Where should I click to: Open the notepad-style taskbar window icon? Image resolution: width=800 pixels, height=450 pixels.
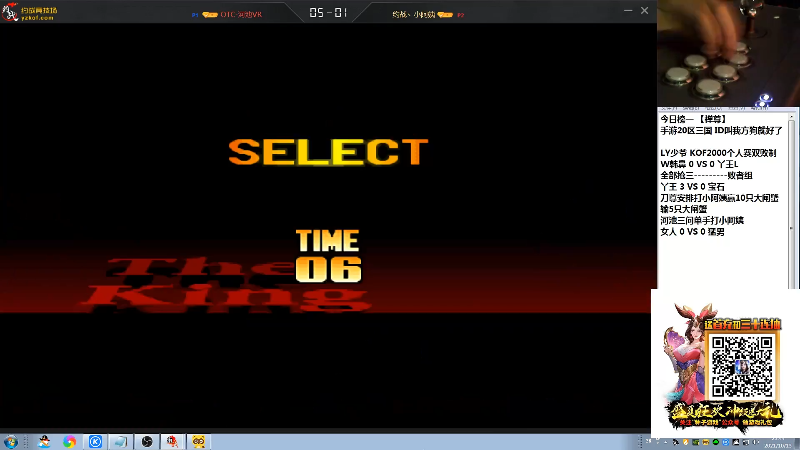[121, 441]
